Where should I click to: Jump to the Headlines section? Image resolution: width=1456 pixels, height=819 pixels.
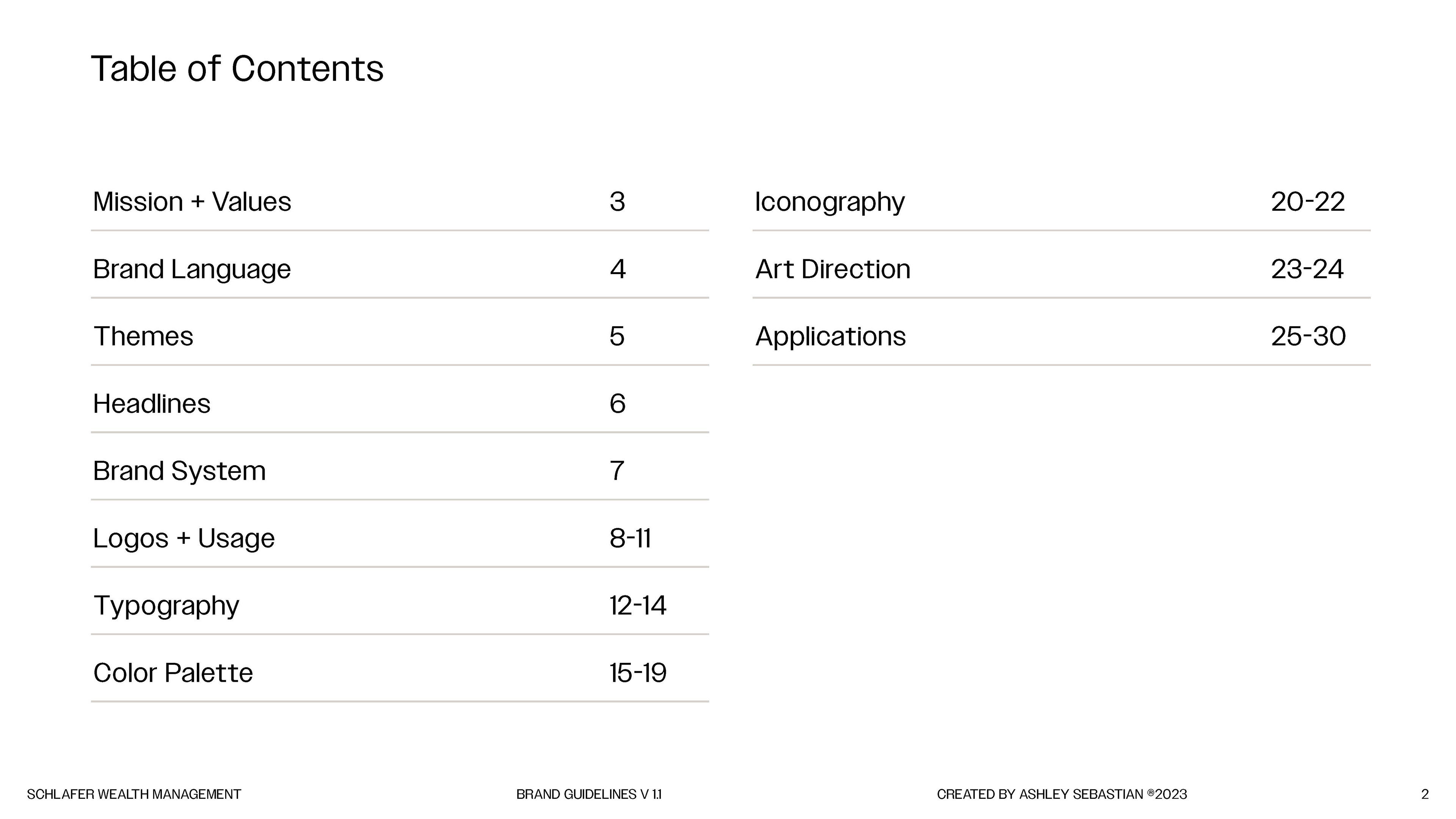(152, 403)
